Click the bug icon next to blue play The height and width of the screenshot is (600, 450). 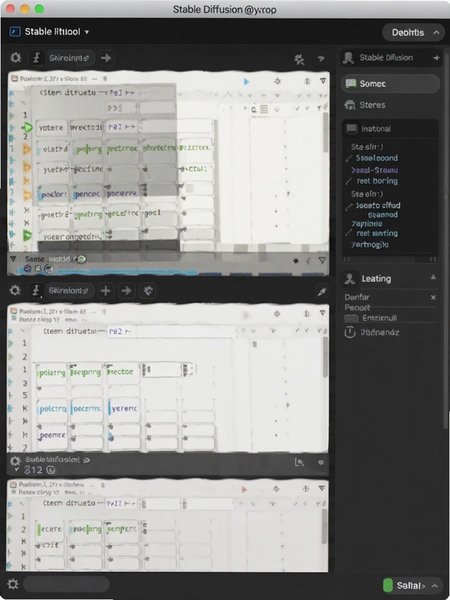point(278,81)
